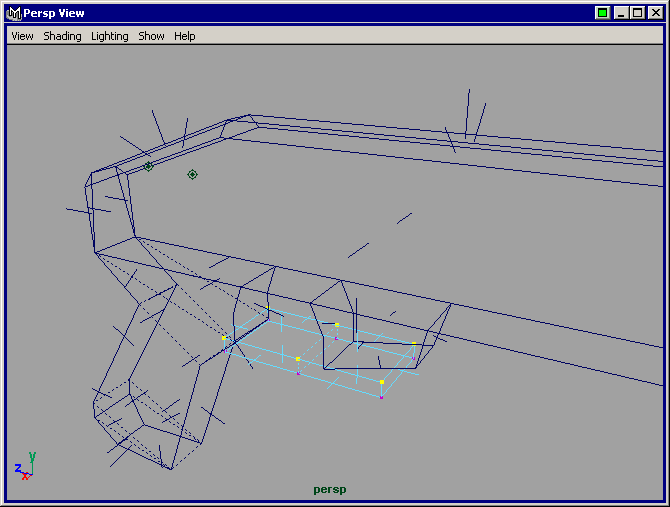Minimize the Persp View window

pyautogui.click(x=621, y=13)
